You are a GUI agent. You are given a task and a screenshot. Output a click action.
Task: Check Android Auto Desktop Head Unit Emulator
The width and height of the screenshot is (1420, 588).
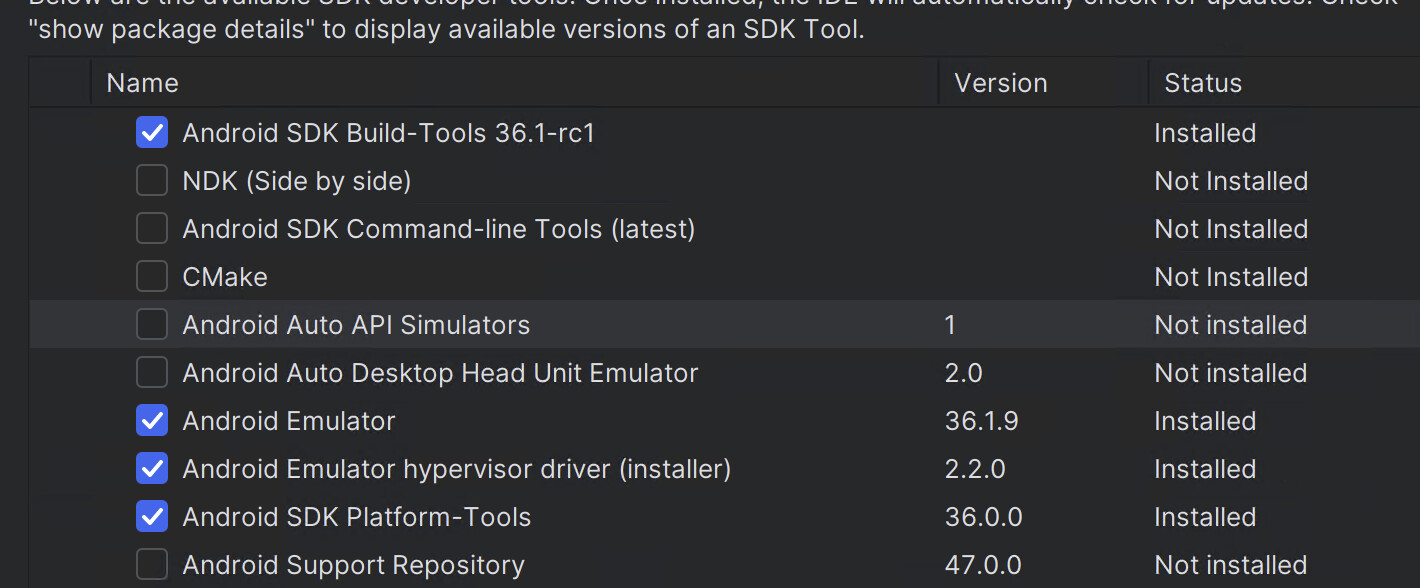tap(152, 373)
